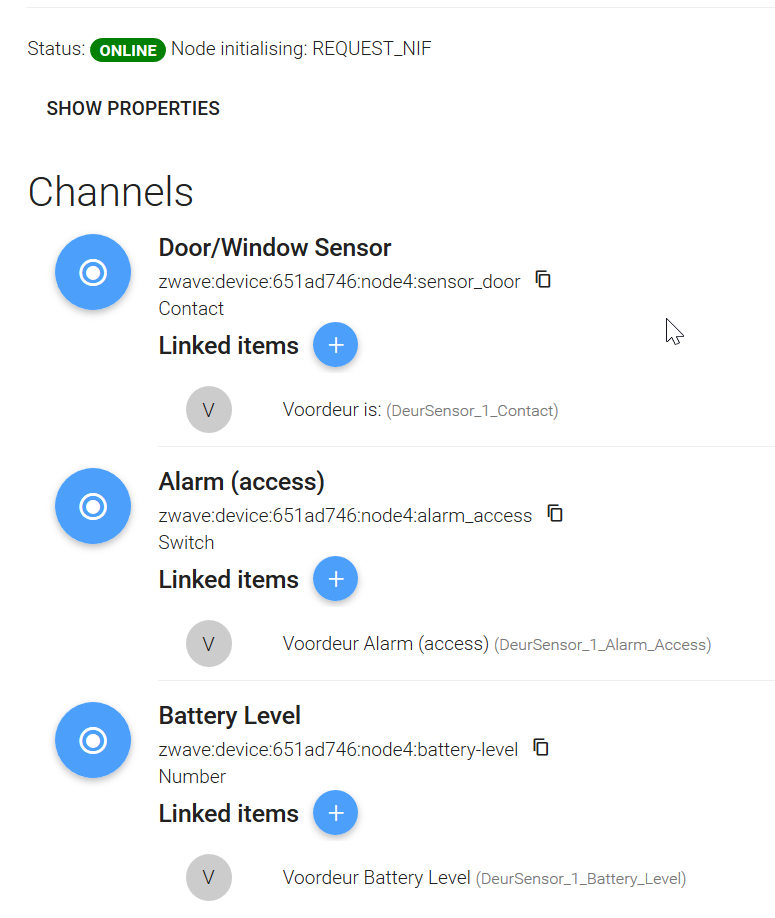Click V avatar for DeurSensor_1_Battery_Level item
775x918 pixels.
[209, 878]
